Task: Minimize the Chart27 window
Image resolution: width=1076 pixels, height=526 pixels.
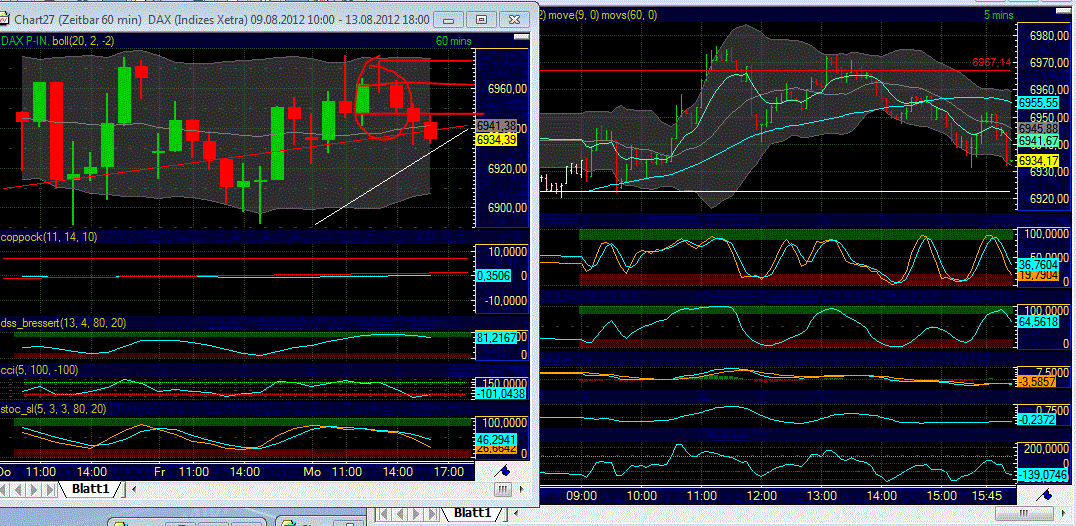Action: [x=449, y=20]
